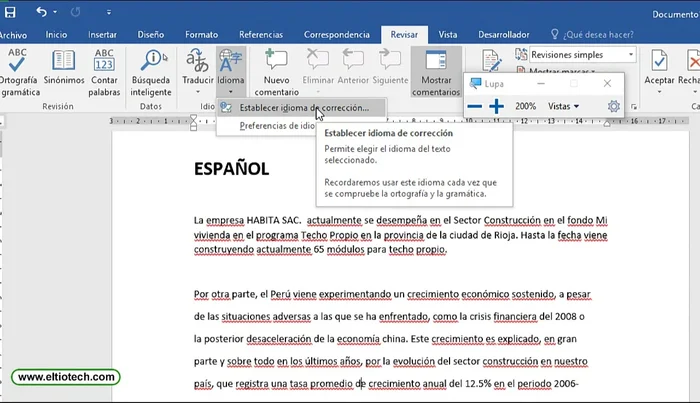Run Ortografía y gramática check

point(18,72)
